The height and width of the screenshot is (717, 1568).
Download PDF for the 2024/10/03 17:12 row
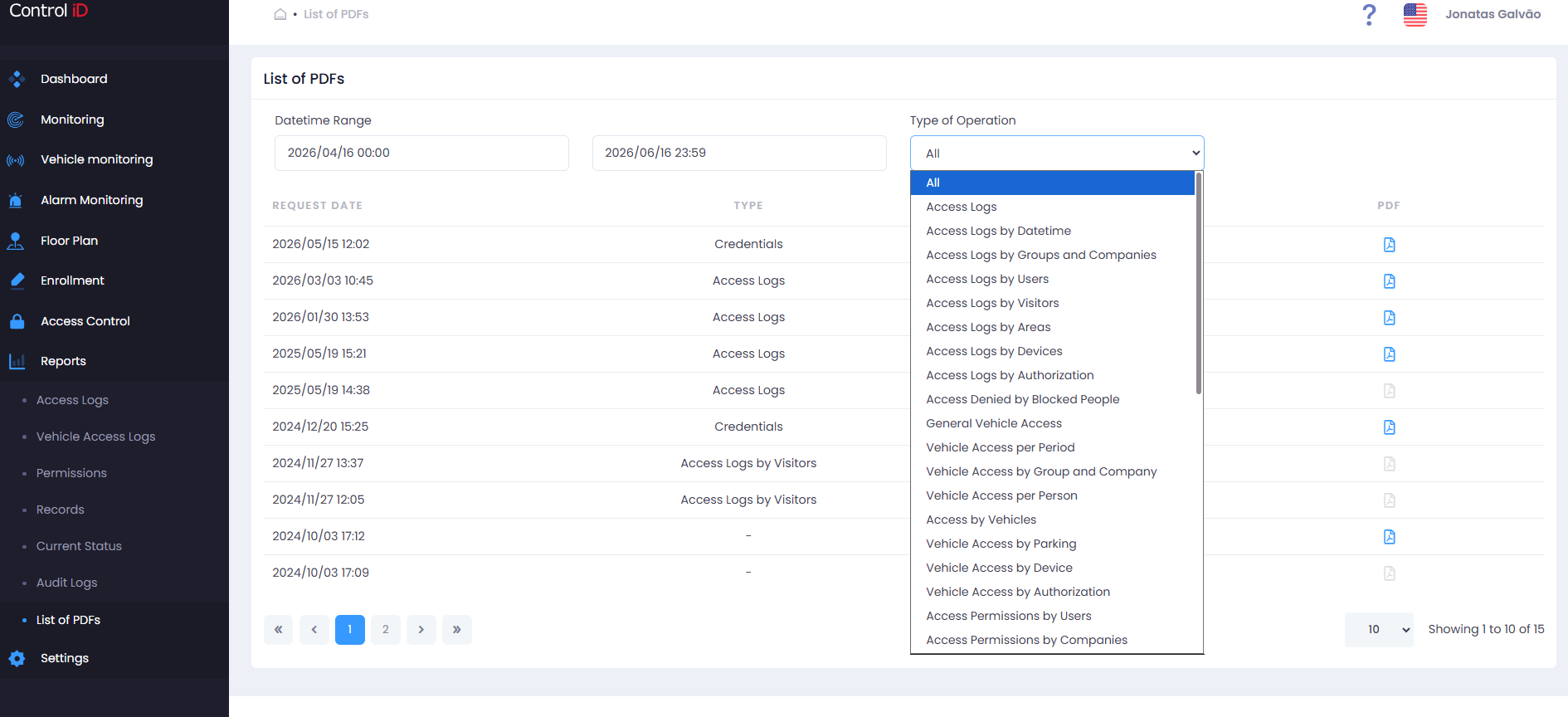click(x=1389, y=536)
